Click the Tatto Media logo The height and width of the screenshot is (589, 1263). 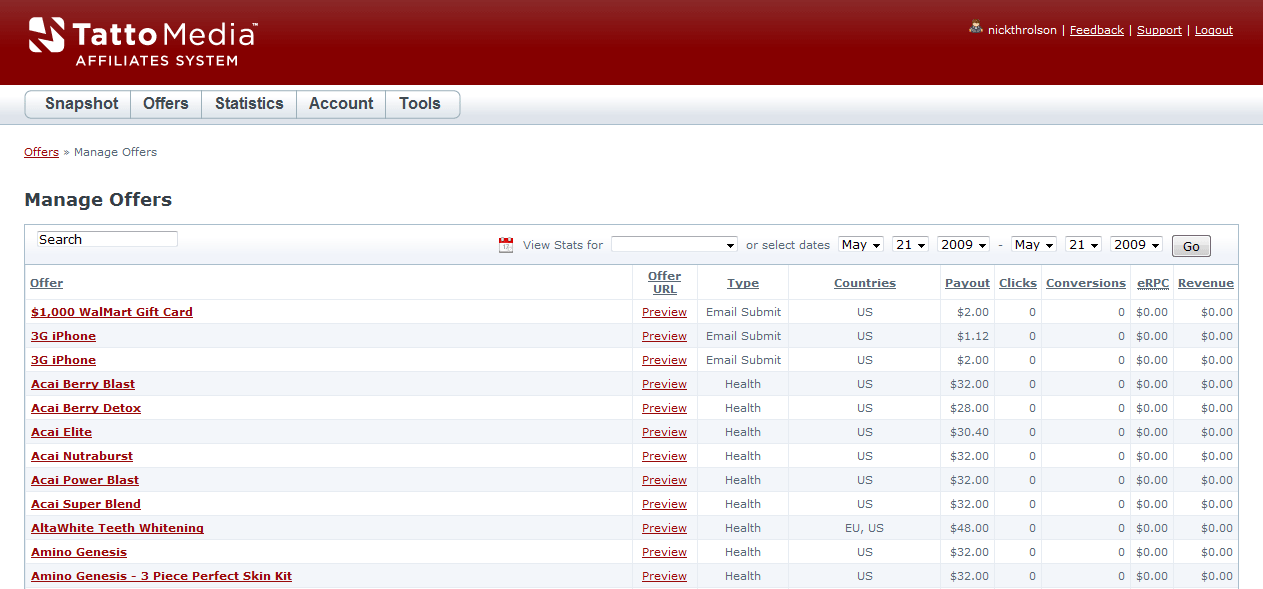click(143, 41)
